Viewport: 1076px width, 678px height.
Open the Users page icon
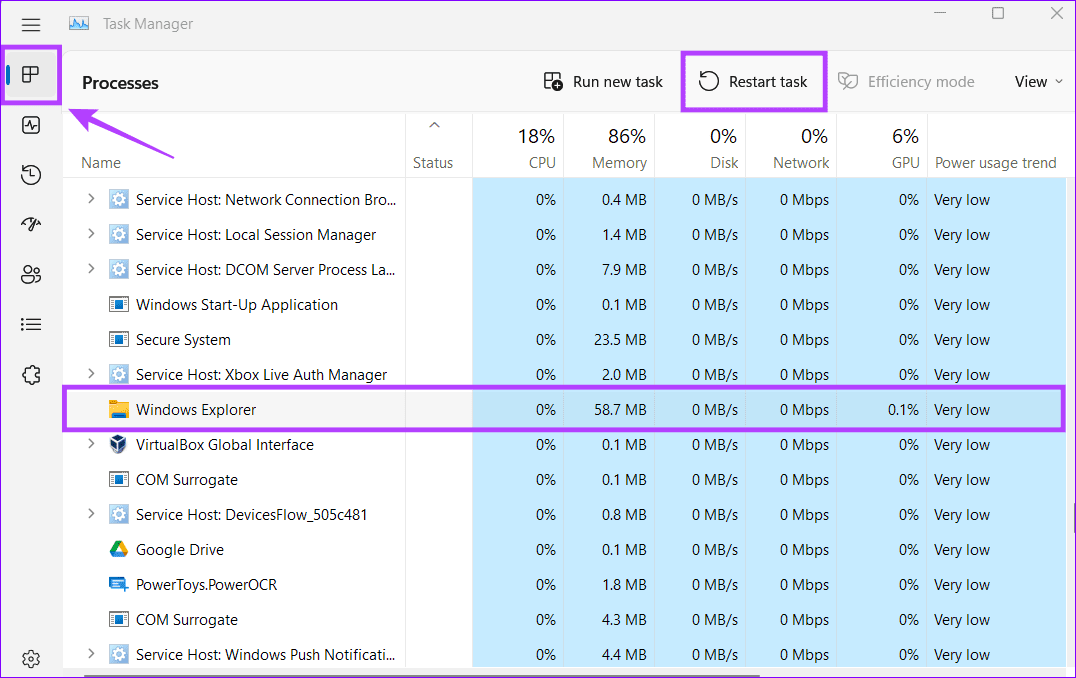click(31, 274)
